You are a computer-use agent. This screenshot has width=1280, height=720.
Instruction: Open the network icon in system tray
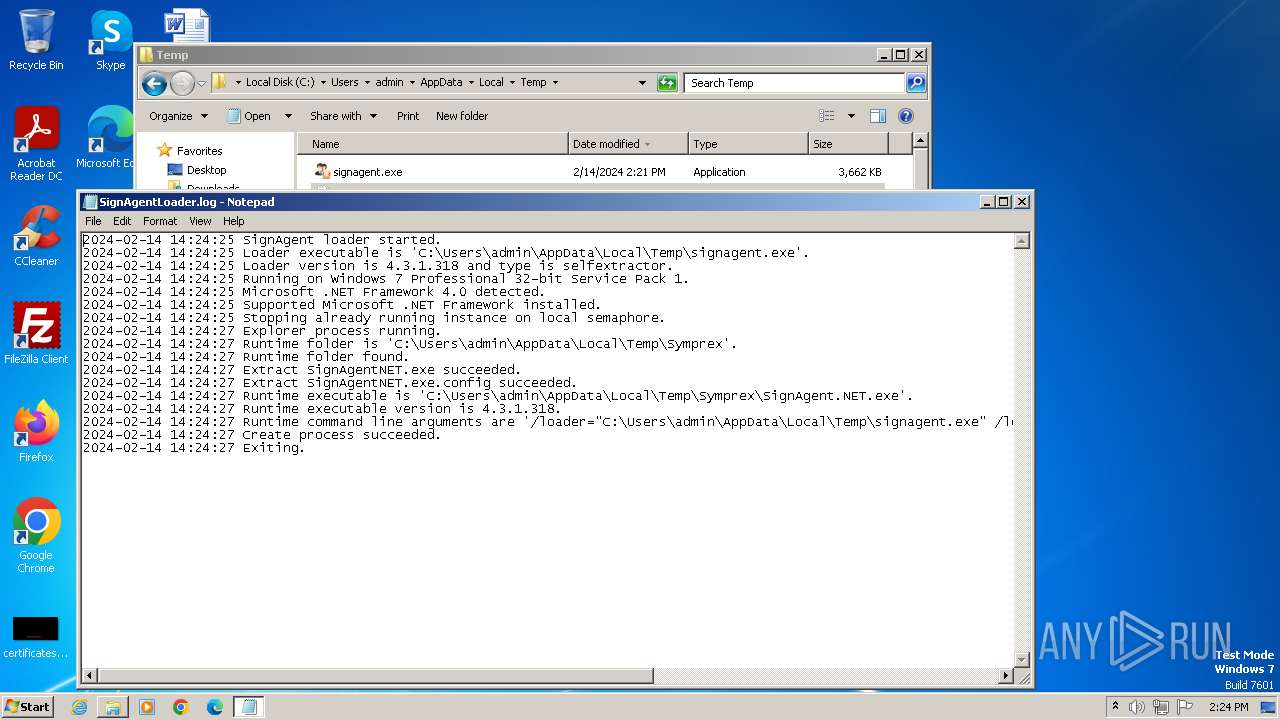tap(1161, 707)
